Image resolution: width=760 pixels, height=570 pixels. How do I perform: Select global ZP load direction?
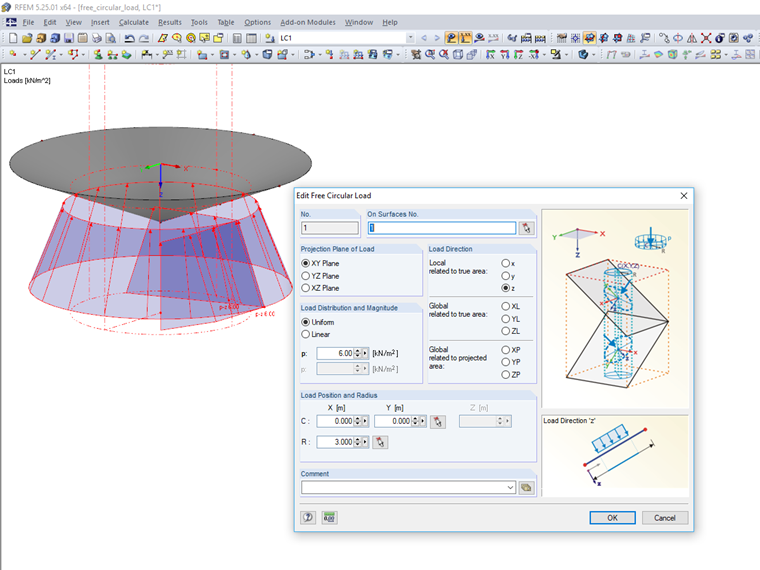(x=506, y=374)
